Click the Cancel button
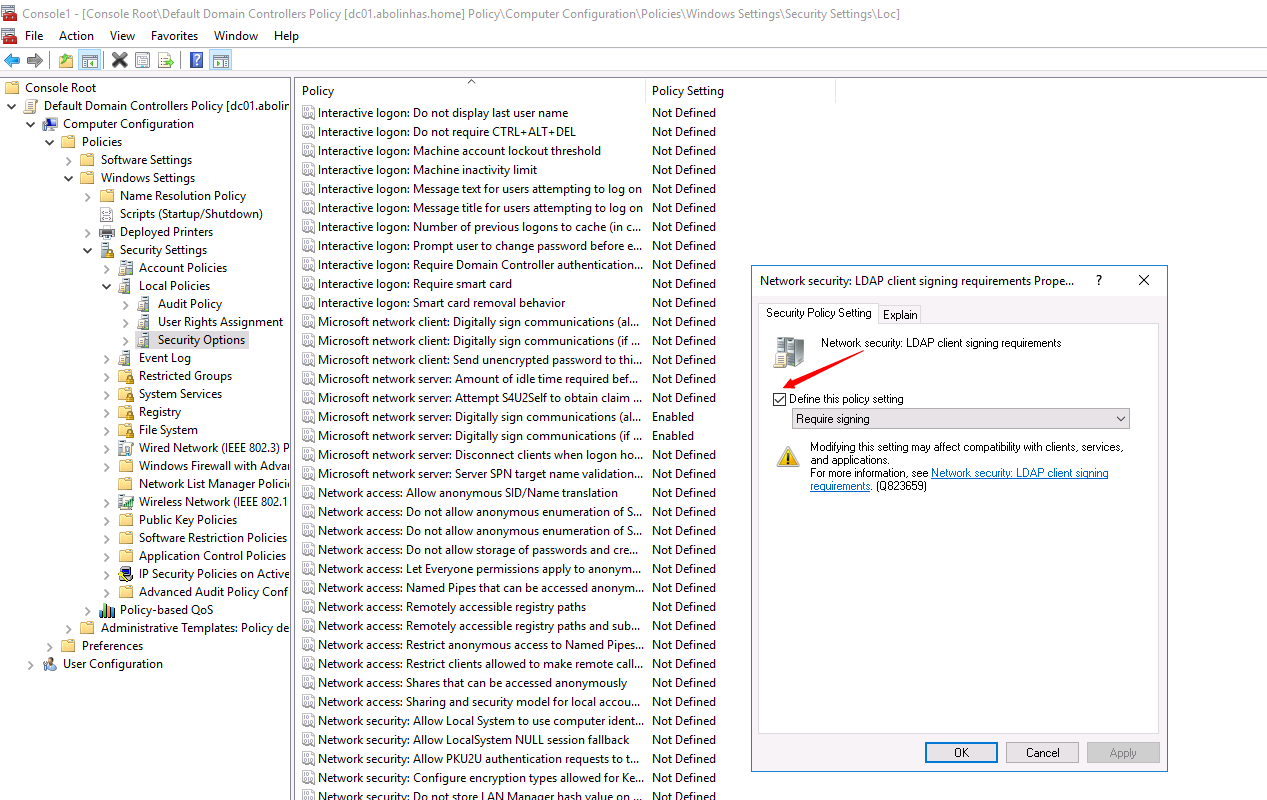 [1041, 752]
